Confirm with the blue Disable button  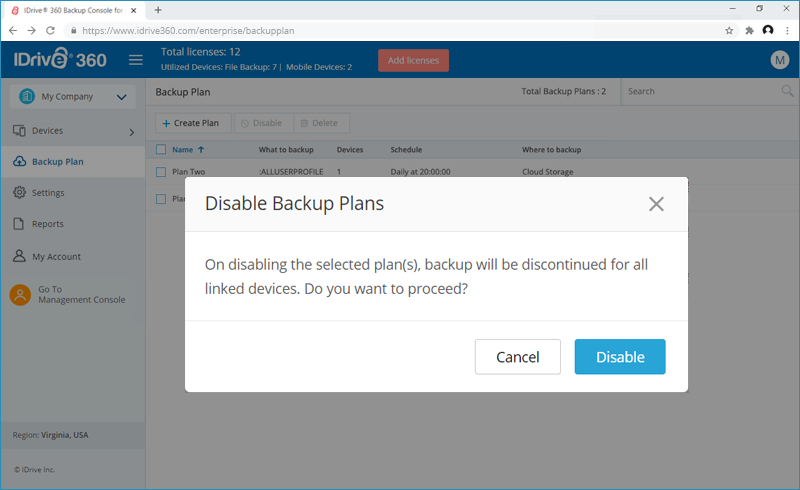point(620,357)
